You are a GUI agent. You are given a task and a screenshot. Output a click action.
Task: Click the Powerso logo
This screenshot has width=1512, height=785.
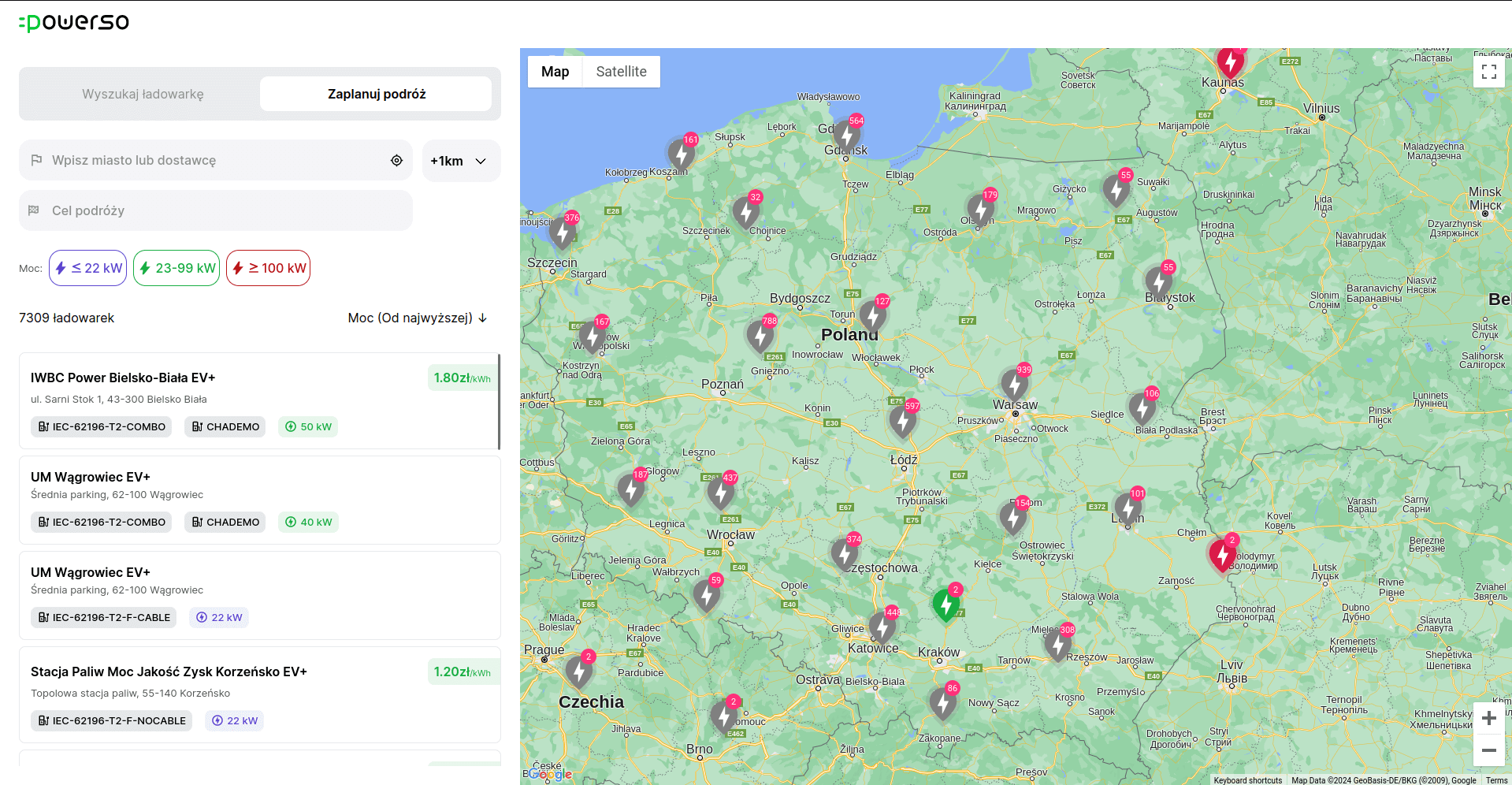point(74,22)
